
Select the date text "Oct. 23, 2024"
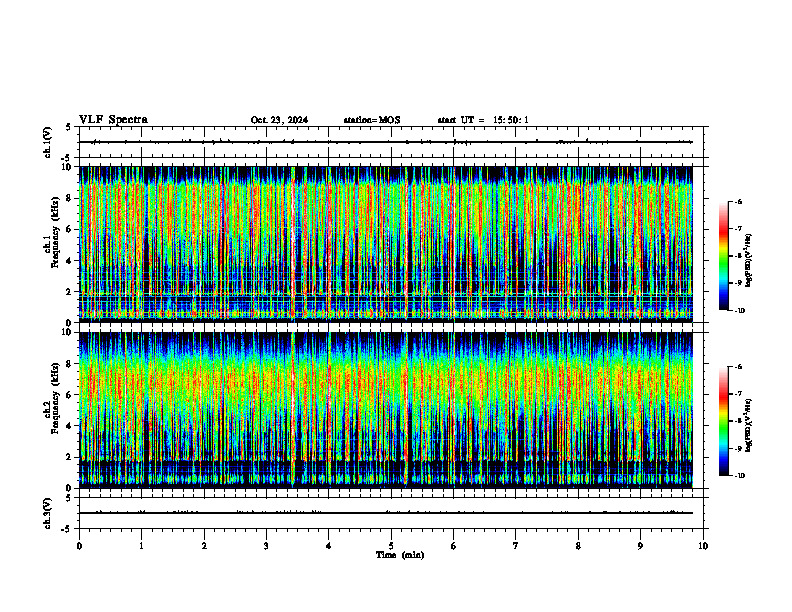click(279, 120)
